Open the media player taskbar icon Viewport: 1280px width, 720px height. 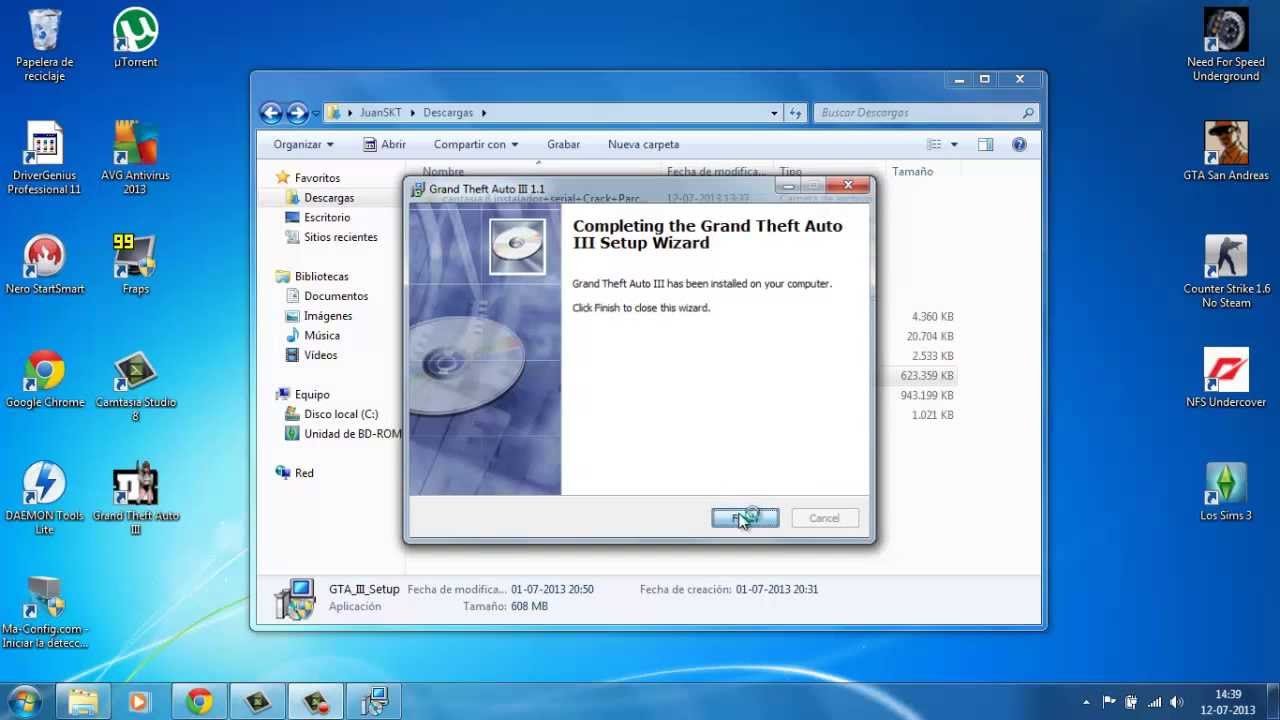pyautogui.click(x=139, y=701)
